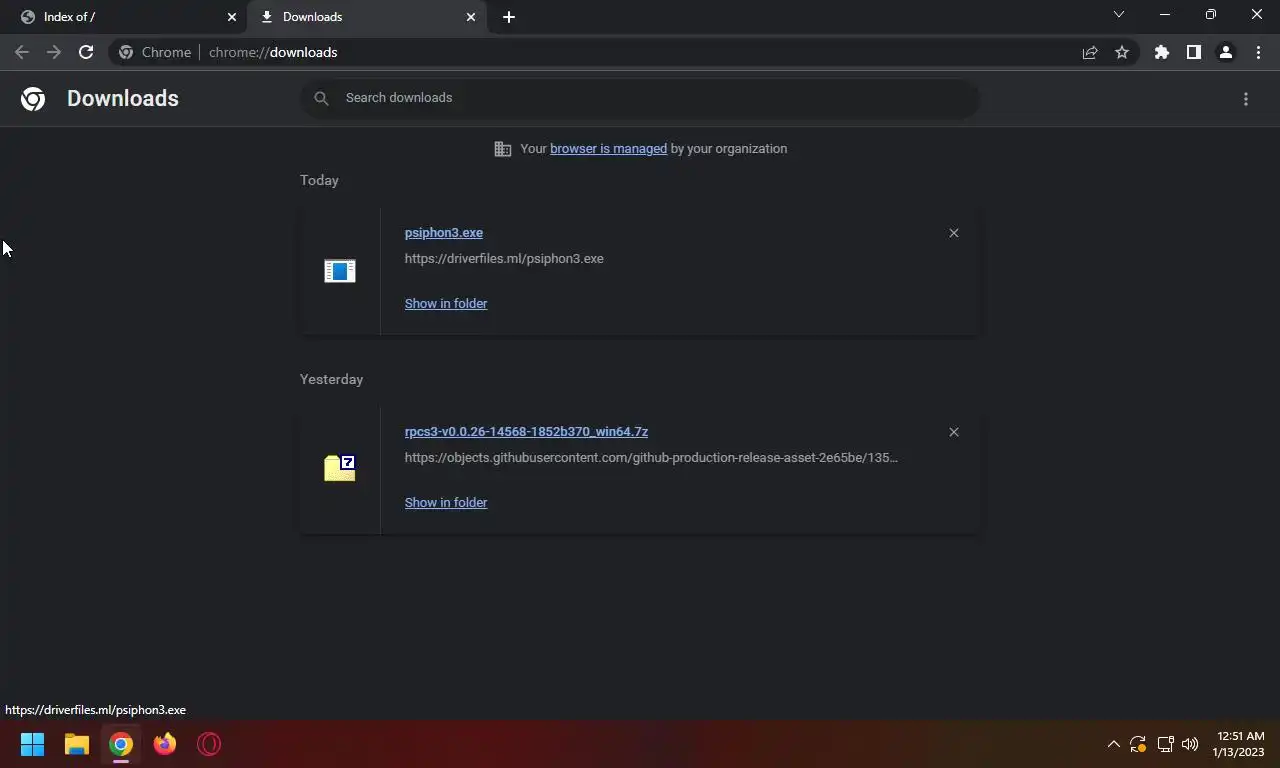Open the psiphon3.exe download link

click(444, 233)
